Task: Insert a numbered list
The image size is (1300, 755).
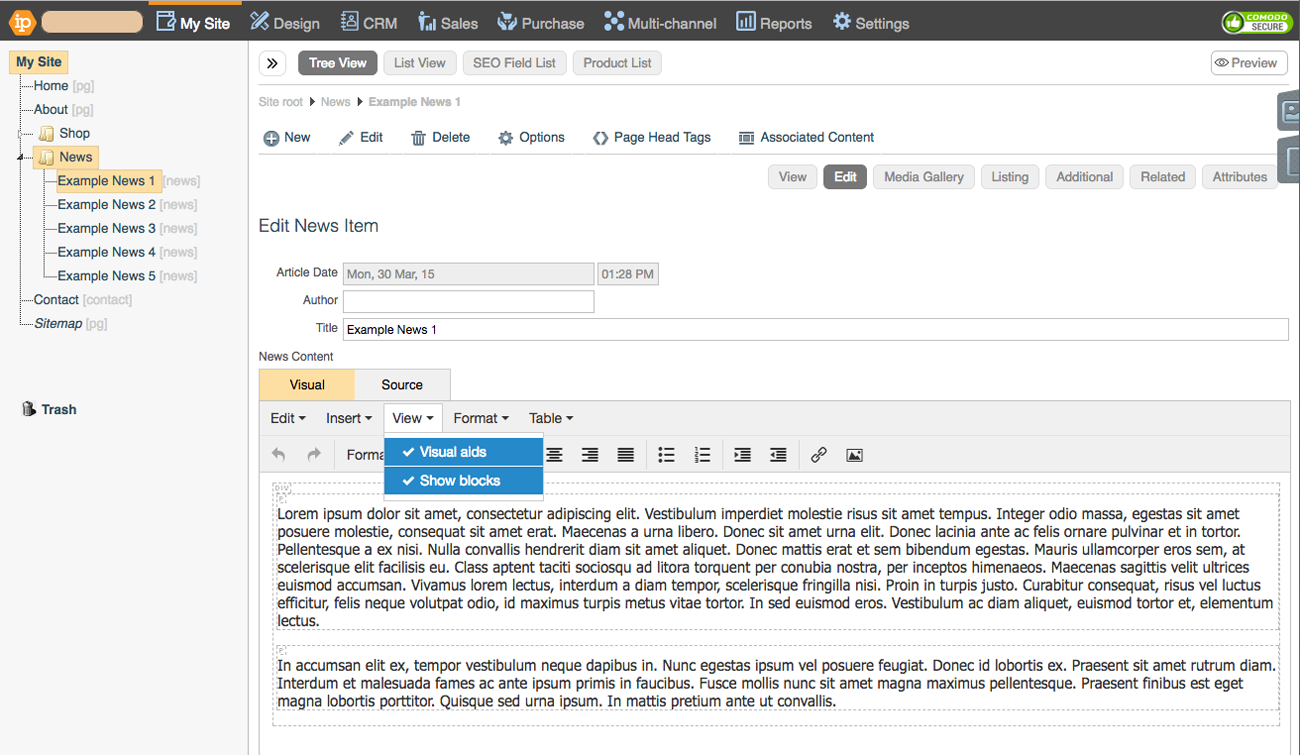Action: [x=702, y=455]
